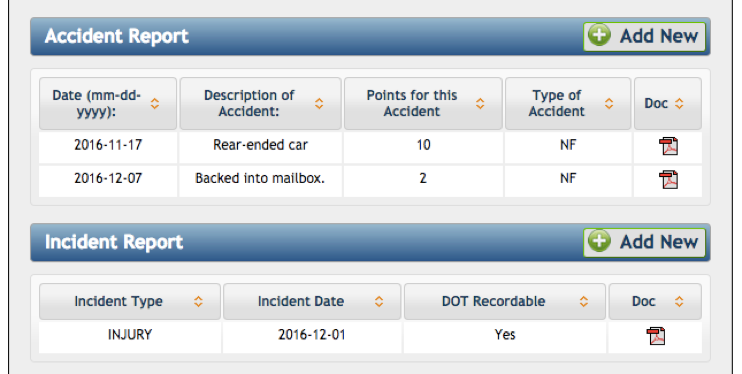Select the 2016-11-17 accident row date
742x374 pixels.
click(108, 145)
